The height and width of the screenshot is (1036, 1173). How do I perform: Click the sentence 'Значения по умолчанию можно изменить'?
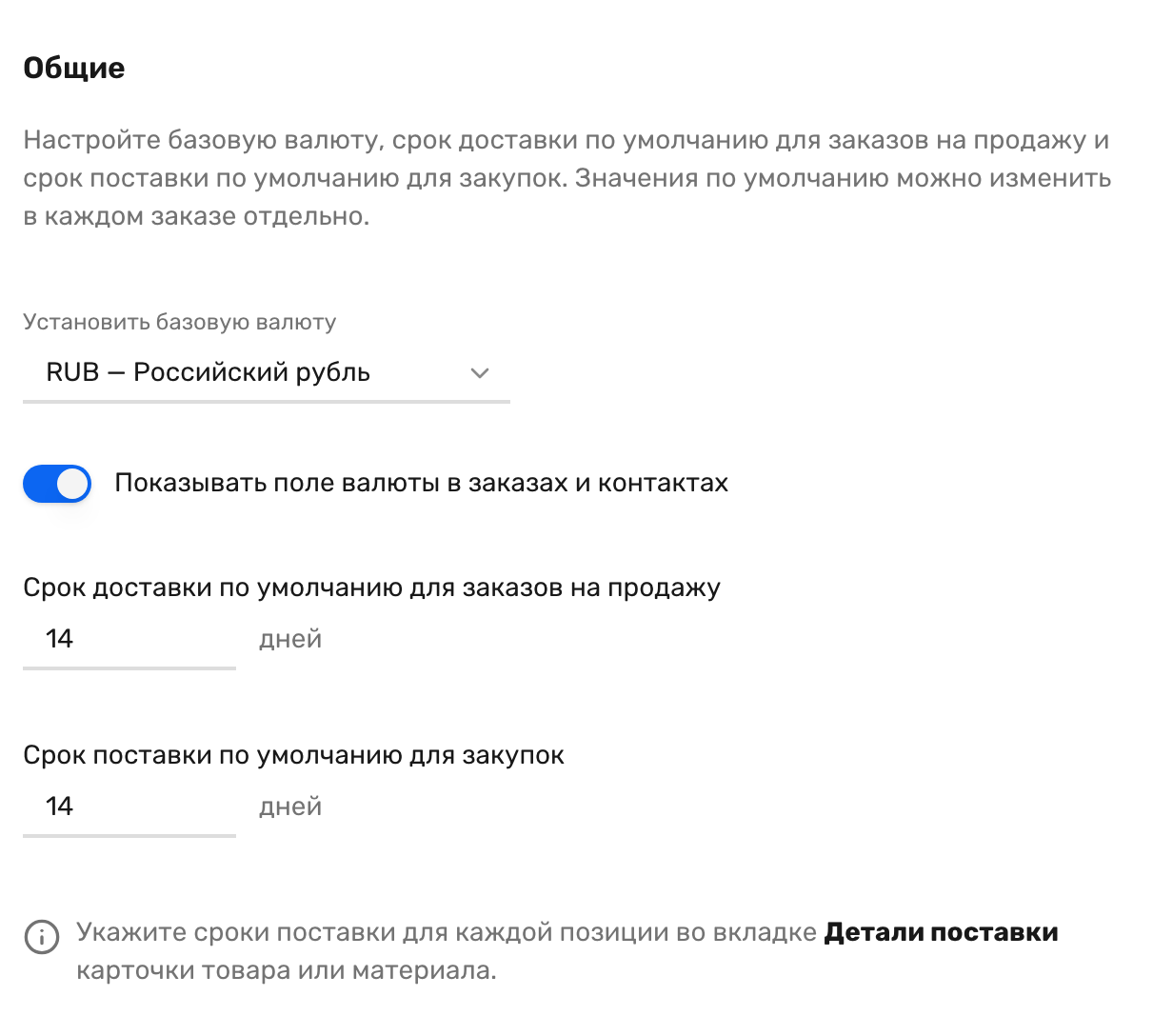[x=844, y=178]
